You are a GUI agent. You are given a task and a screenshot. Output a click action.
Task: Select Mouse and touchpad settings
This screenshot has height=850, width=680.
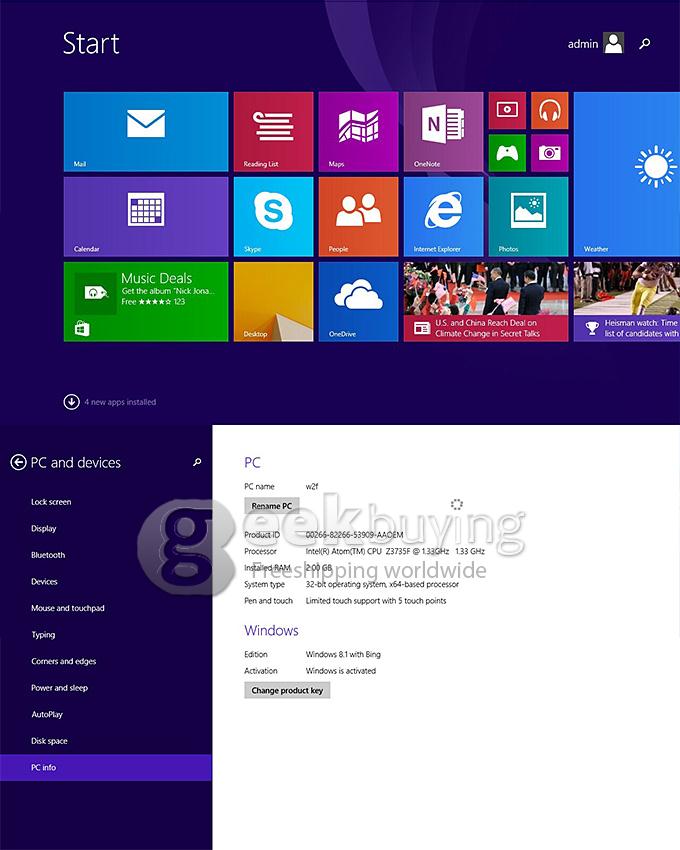click(x=68, y=608)
